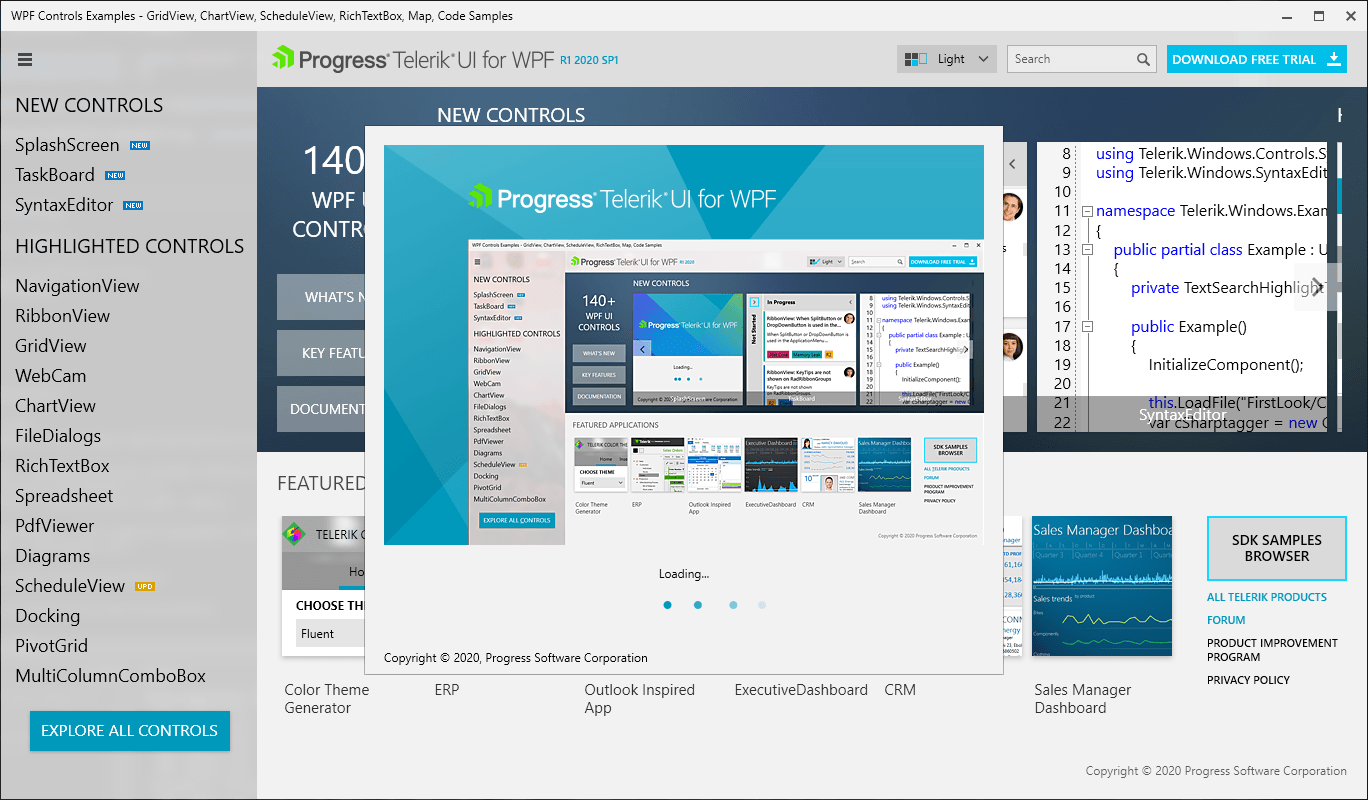Click the CRM application label
Image resolution: width=1368 pixels, height=800 pixels.
[x=900, y=690]
